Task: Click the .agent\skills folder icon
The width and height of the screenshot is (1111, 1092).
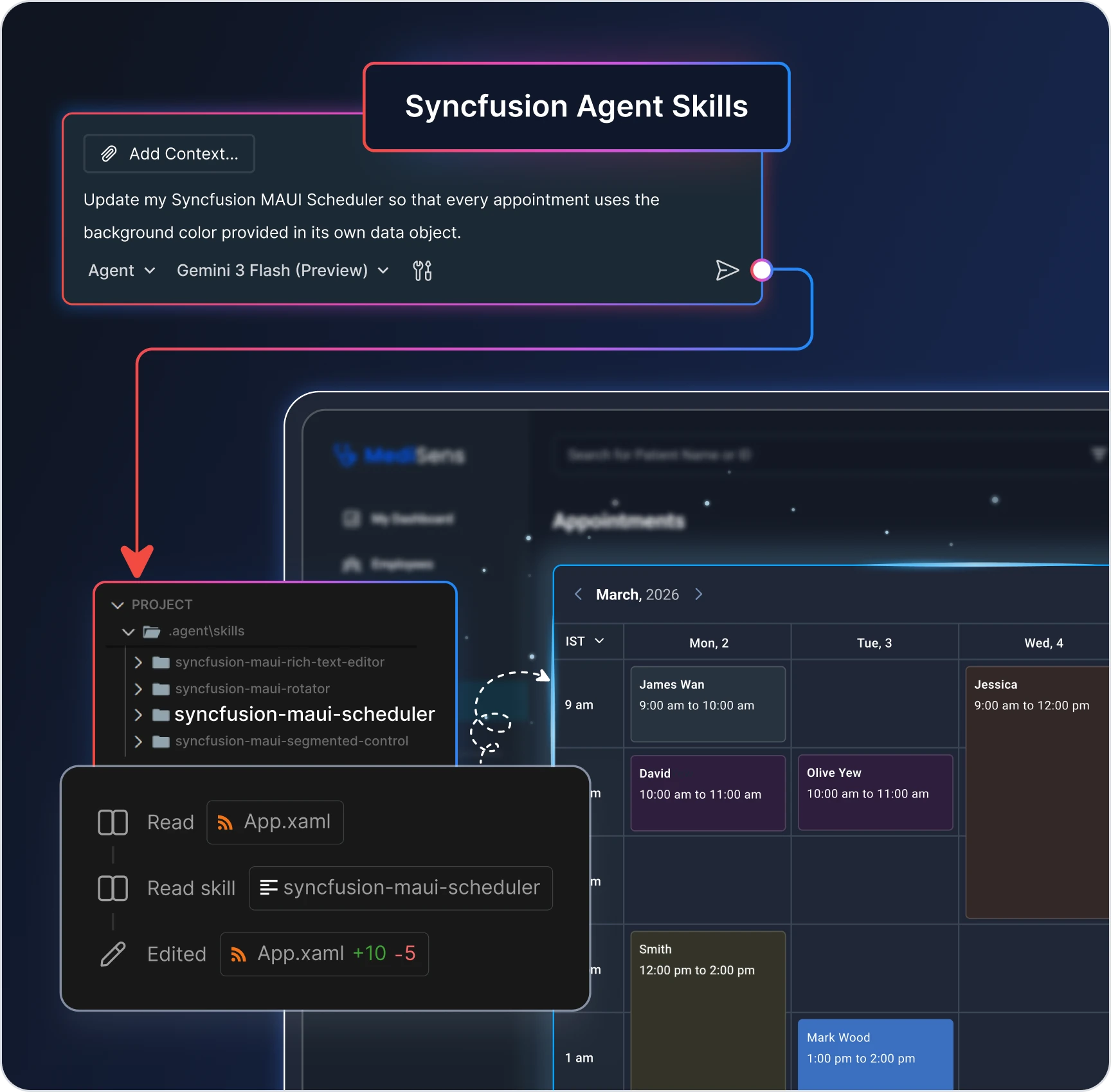Action: click(x=152, y=632)
